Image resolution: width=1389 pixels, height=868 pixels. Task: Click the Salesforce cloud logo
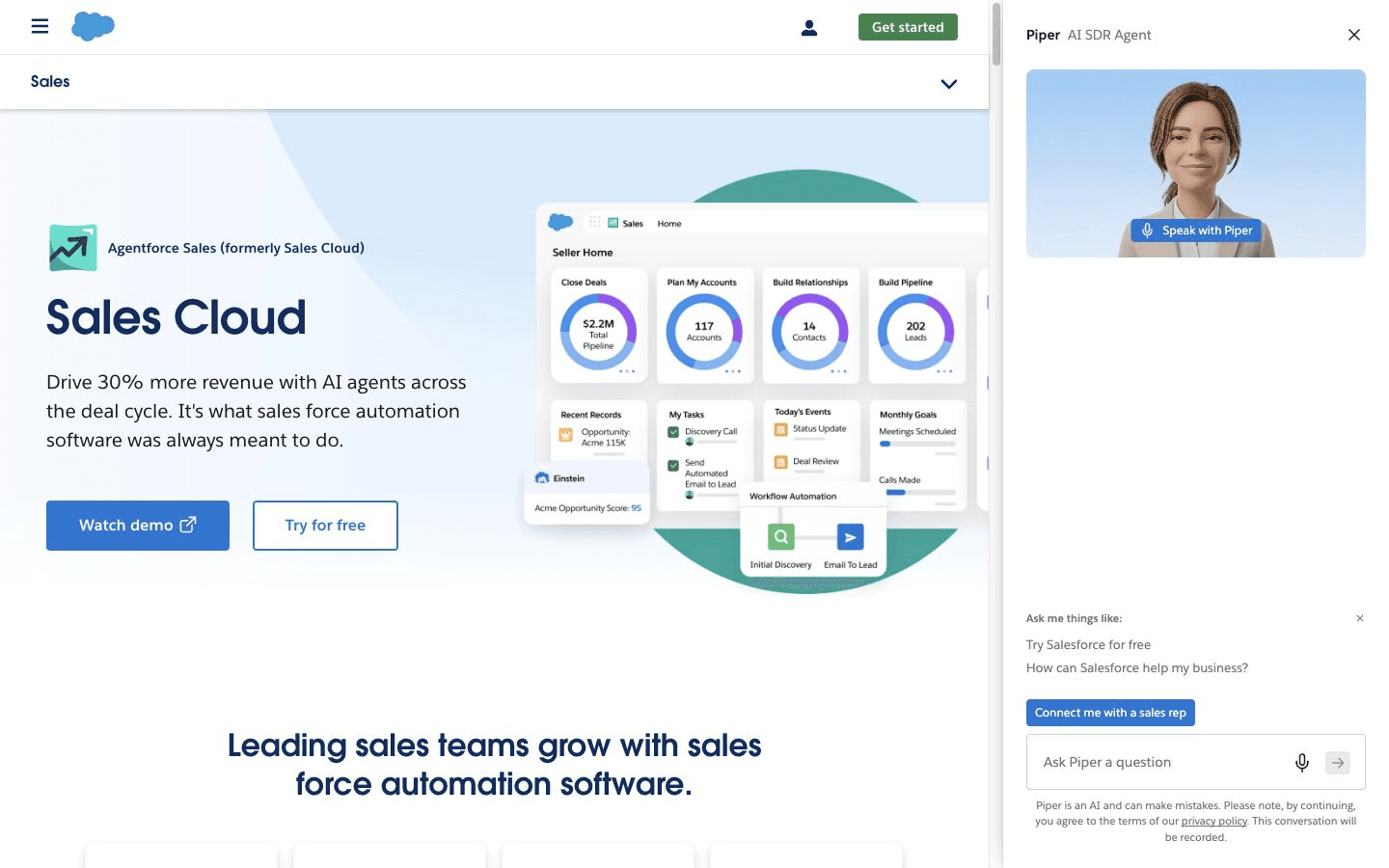[x=93, y=26]
